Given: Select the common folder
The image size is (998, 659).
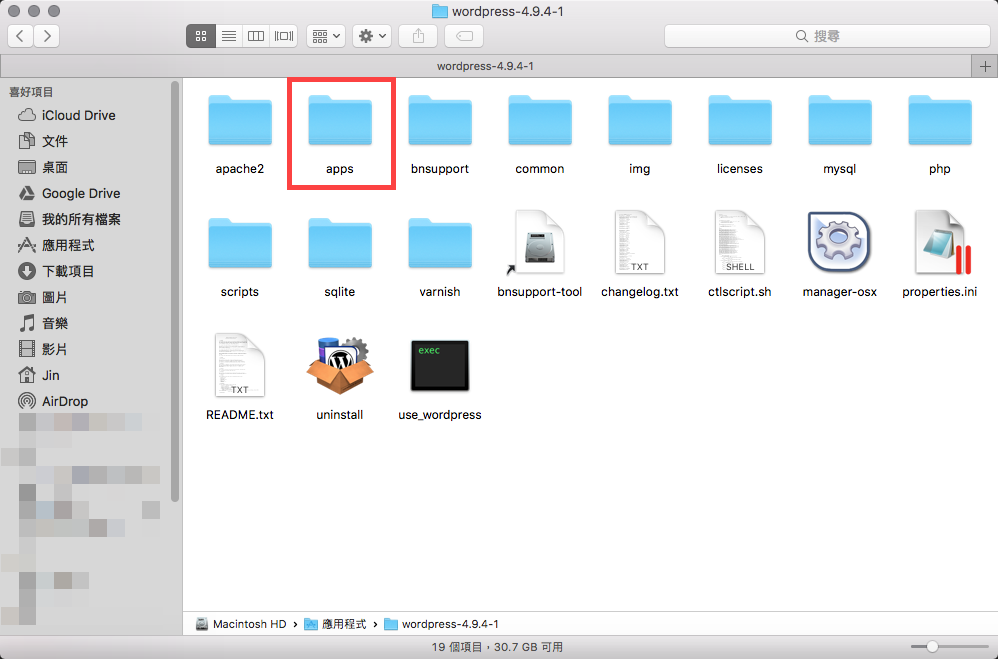Looking at the screenshot, I should 540,121.
